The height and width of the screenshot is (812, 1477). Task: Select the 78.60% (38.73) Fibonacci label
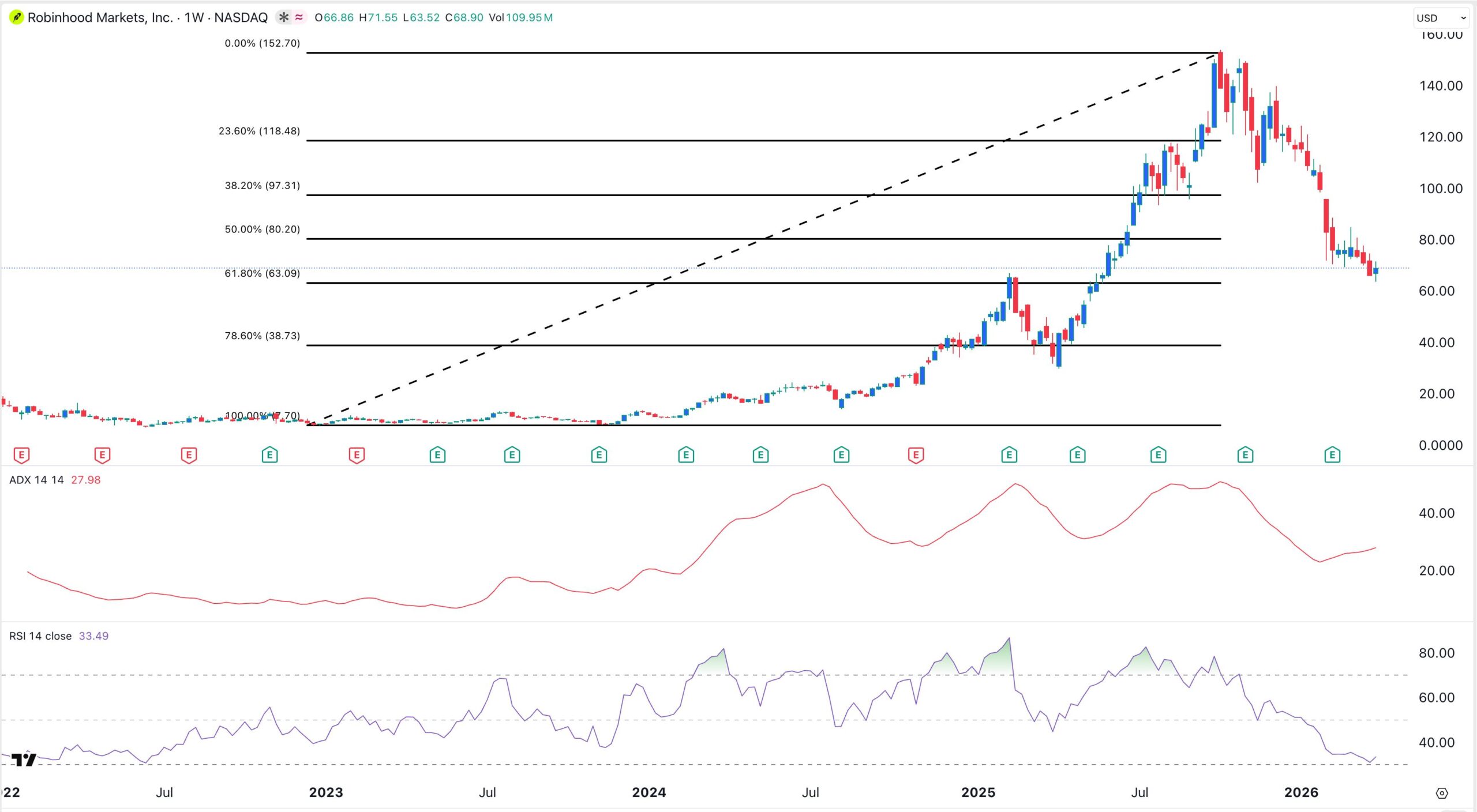pyautogui.click(x=263, y=336)
